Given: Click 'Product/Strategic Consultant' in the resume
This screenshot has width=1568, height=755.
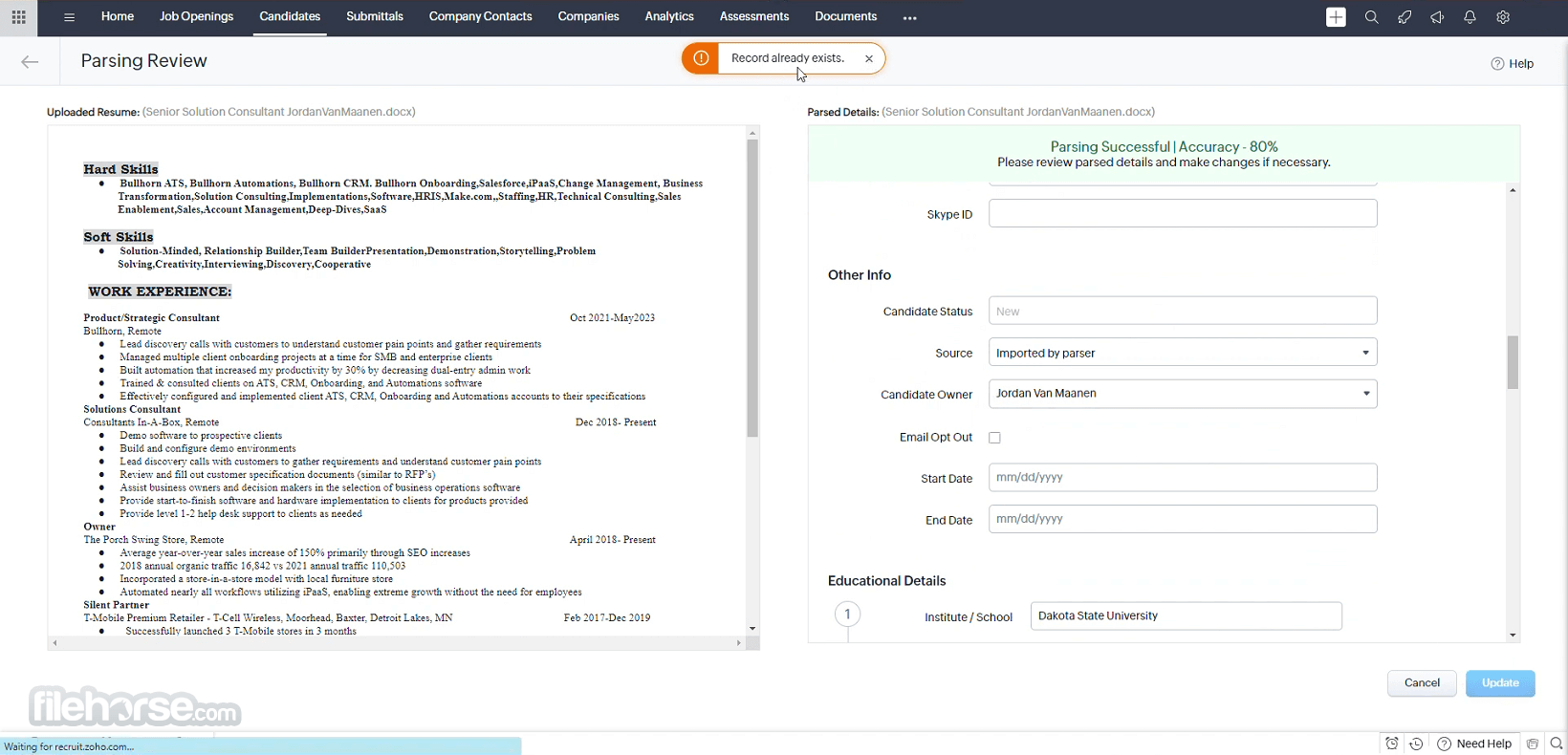Looking at the screenshot, I should pyautogui.click(x=151, y=317).
